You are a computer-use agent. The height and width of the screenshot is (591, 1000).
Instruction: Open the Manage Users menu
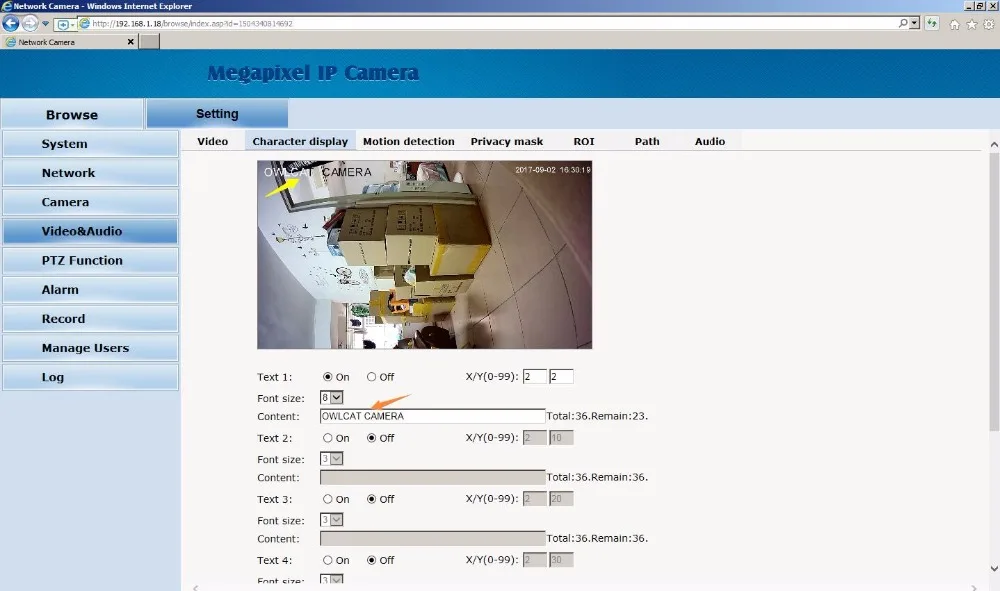[90, 348]
